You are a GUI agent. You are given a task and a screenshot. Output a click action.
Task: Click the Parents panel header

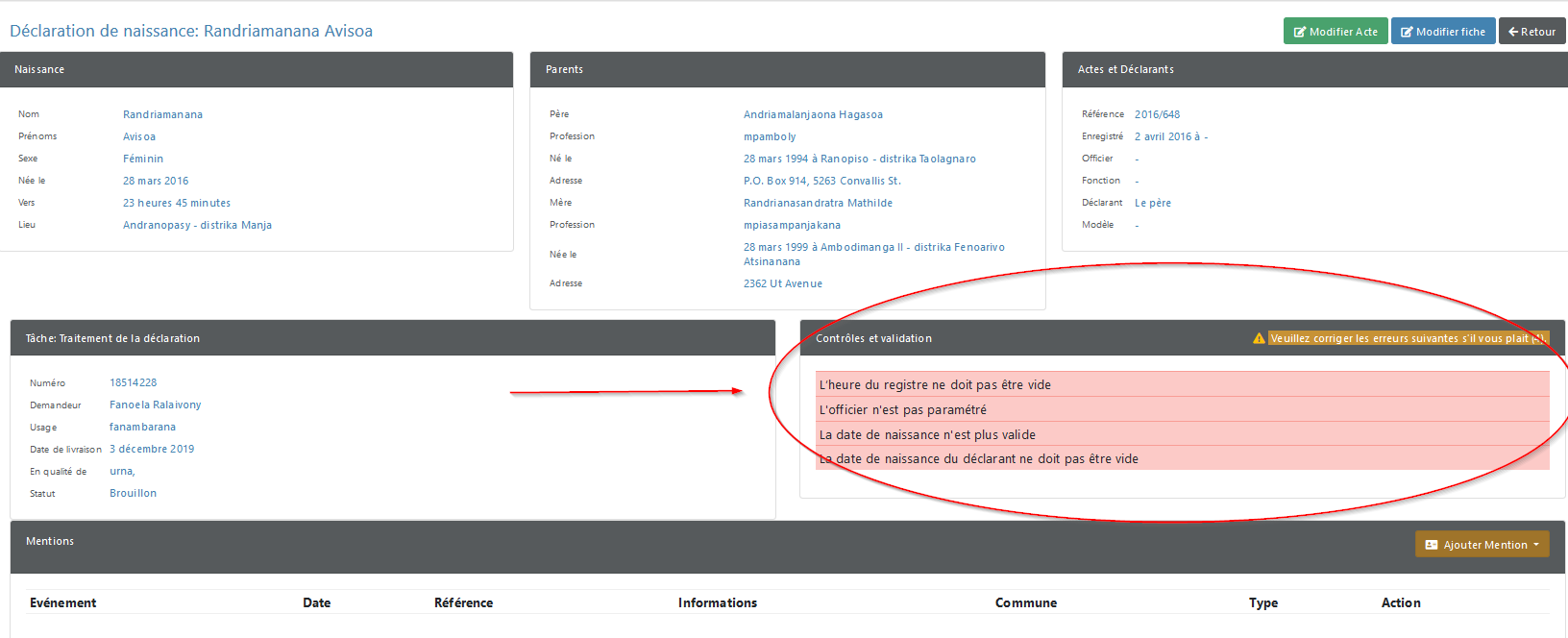click(x=788, y=69)
